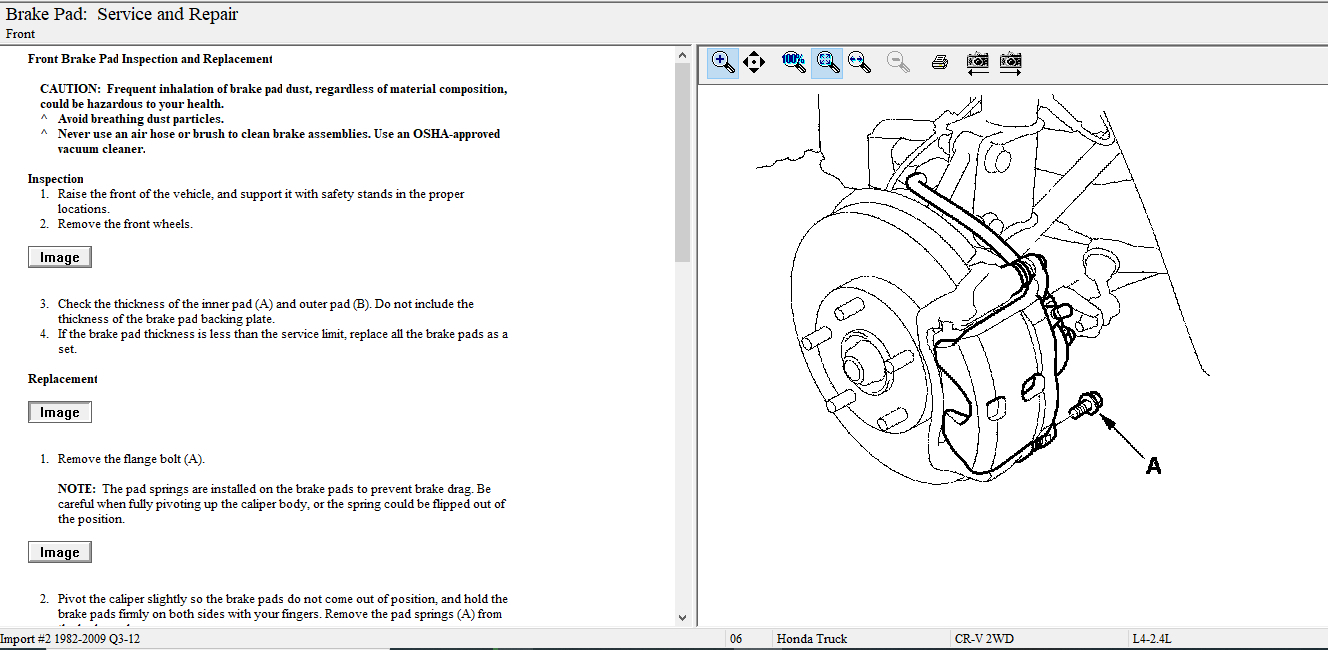The height and width of the screenshot is (650, 1328).
Task: Click the fit to width magnifier
Action: (x=859, y=62)
